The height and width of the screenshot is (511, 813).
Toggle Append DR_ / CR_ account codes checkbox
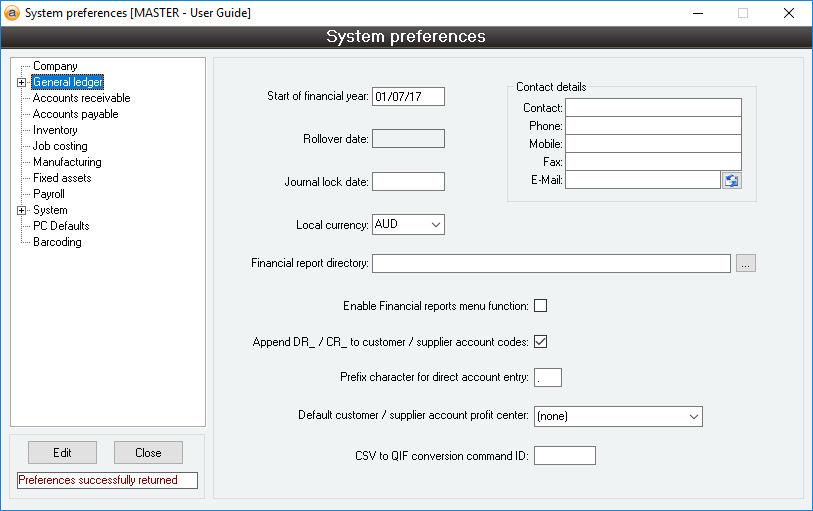(541, 342)
